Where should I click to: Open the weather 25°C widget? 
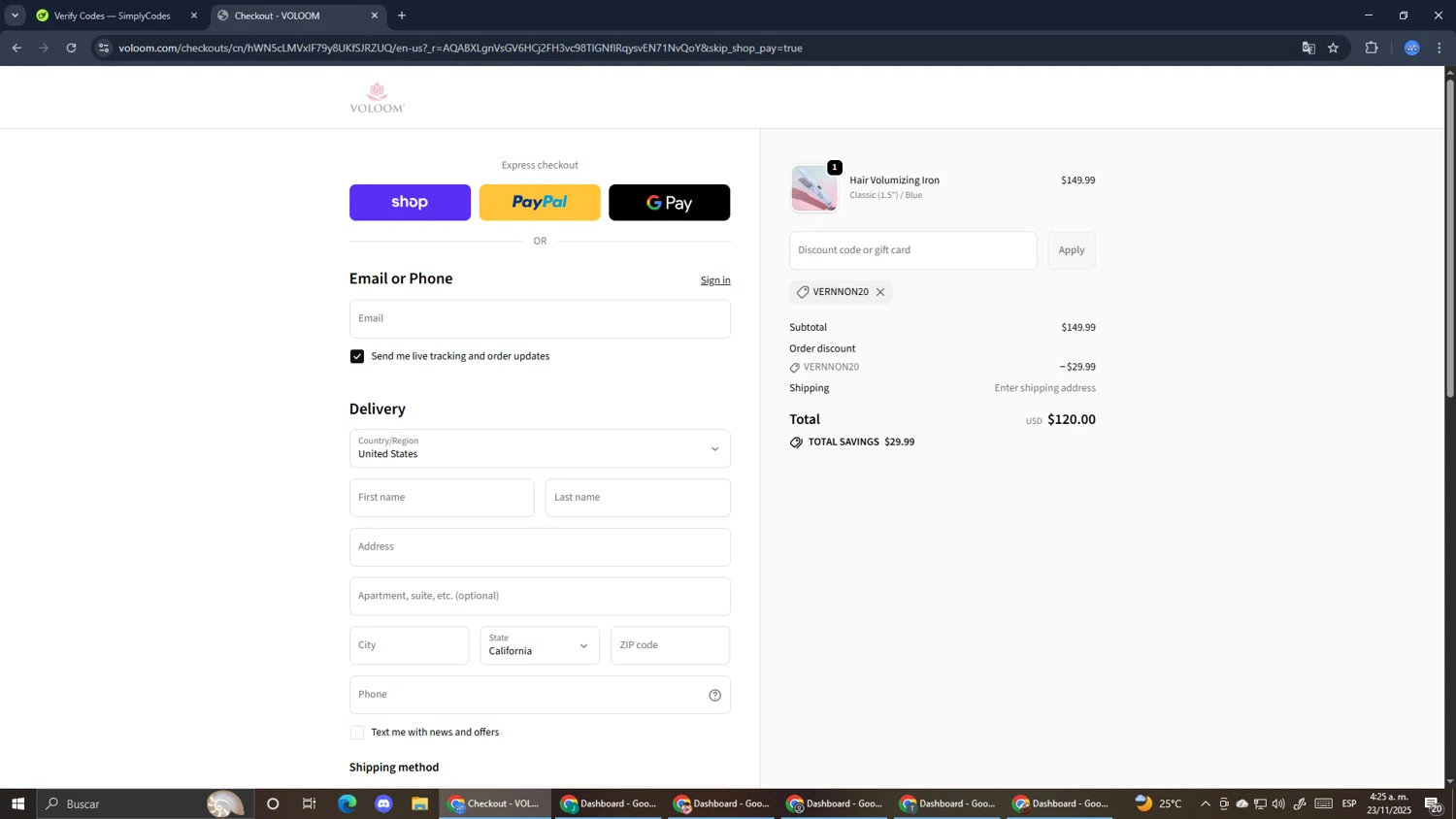pos(1159,804)
